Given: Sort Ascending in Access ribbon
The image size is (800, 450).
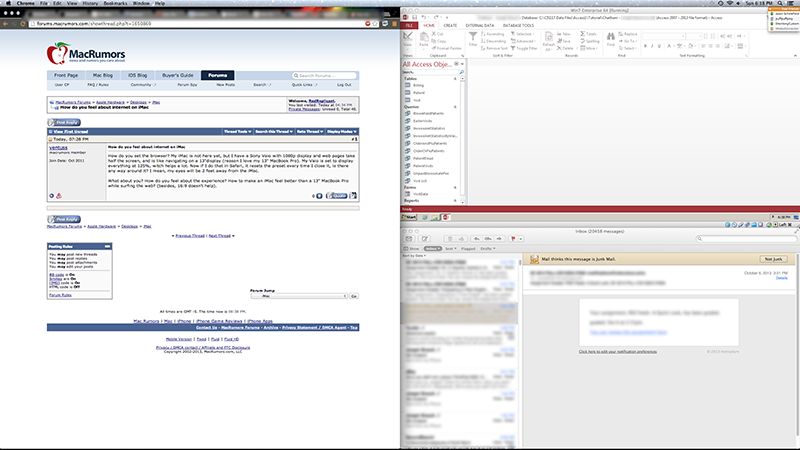Looking at the screenshot, I should [493, 34].
